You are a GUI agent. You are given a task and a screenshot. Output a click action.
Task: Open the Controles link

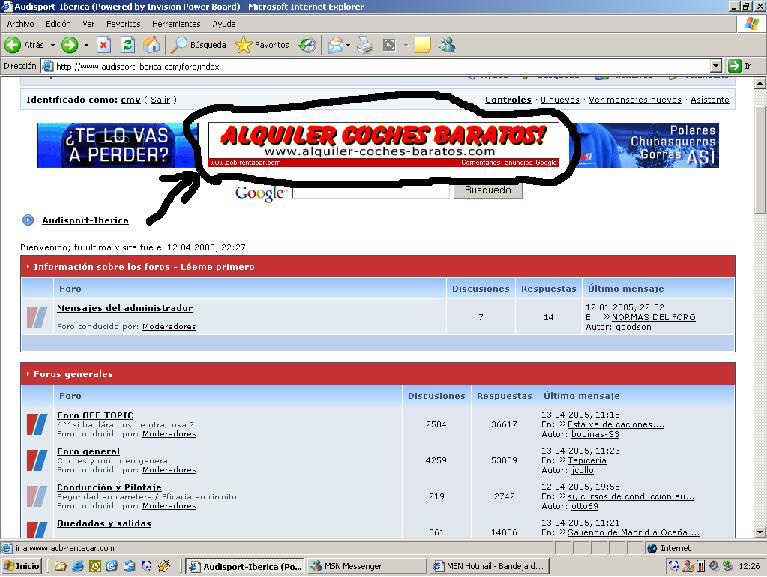tap(508, 100)
